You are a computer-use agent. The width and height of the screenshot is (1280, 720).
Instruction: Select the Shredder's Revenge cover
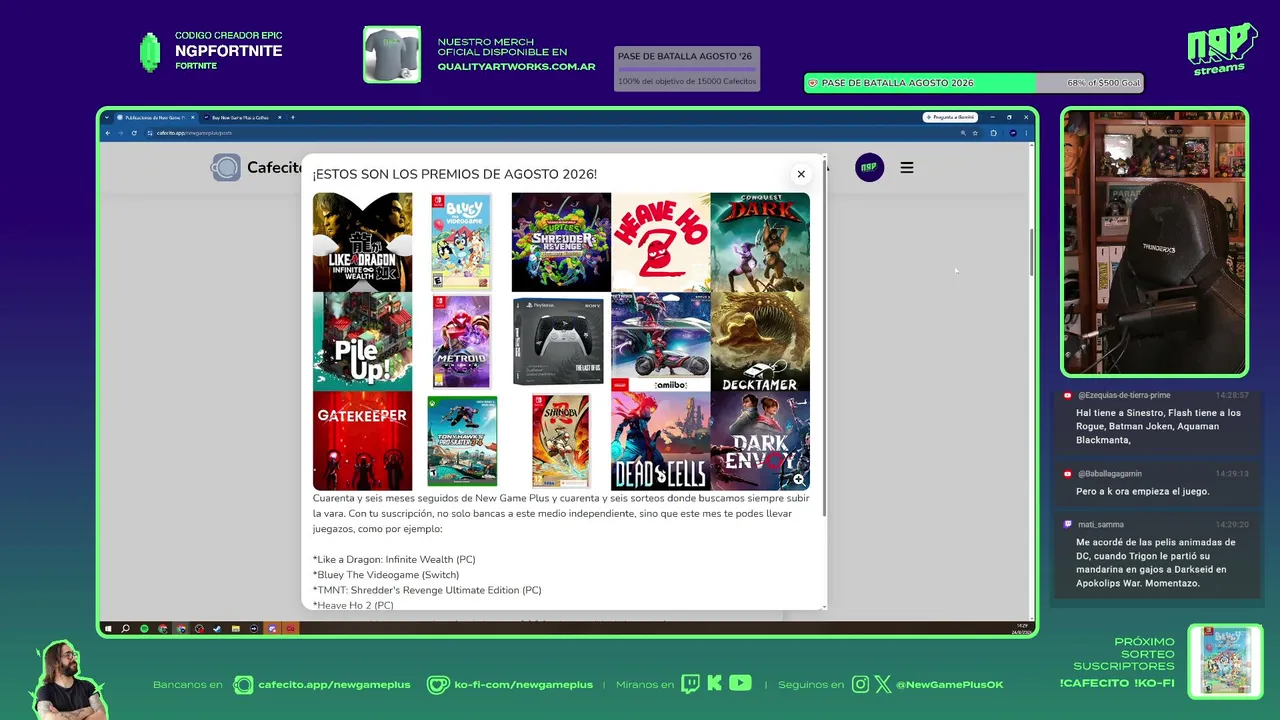pos(561,242)
